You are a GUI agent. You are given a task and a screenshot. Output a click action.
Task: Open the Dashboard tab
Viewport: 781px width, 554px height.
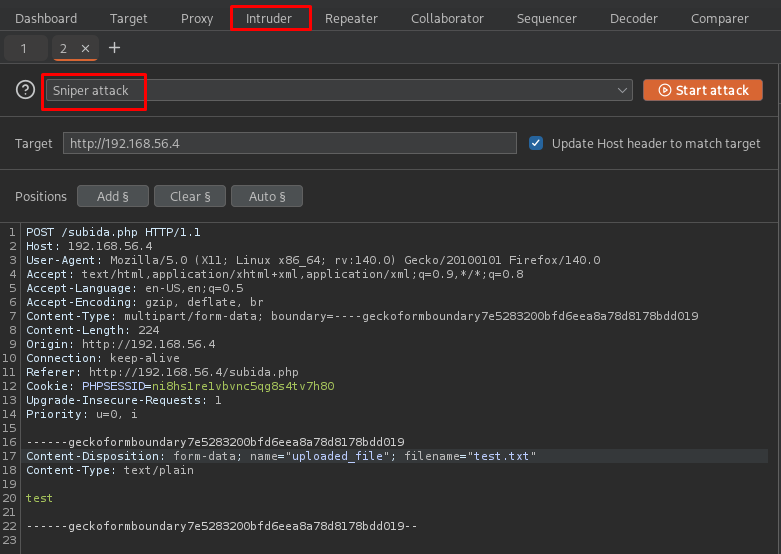tap(46, 18)
